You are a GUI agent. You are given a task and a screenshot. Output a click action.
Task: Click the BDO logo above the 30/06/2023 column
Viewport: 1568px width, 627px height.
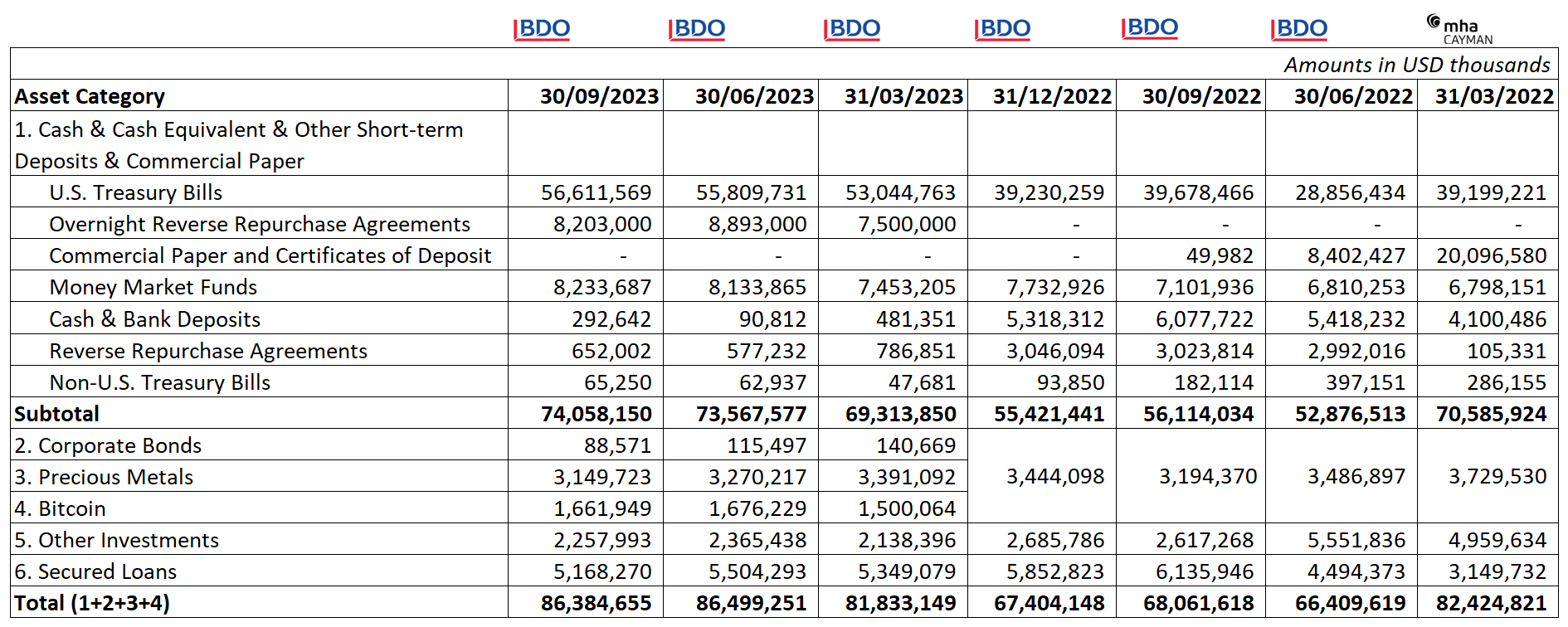pyautogui.click(x=697, y=29)
